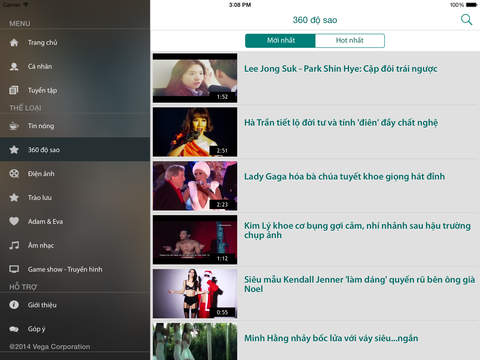Viewport: 480px width, 360px height.
Task: Click the star icon beside Trào lưu
Action: (14, 197)
